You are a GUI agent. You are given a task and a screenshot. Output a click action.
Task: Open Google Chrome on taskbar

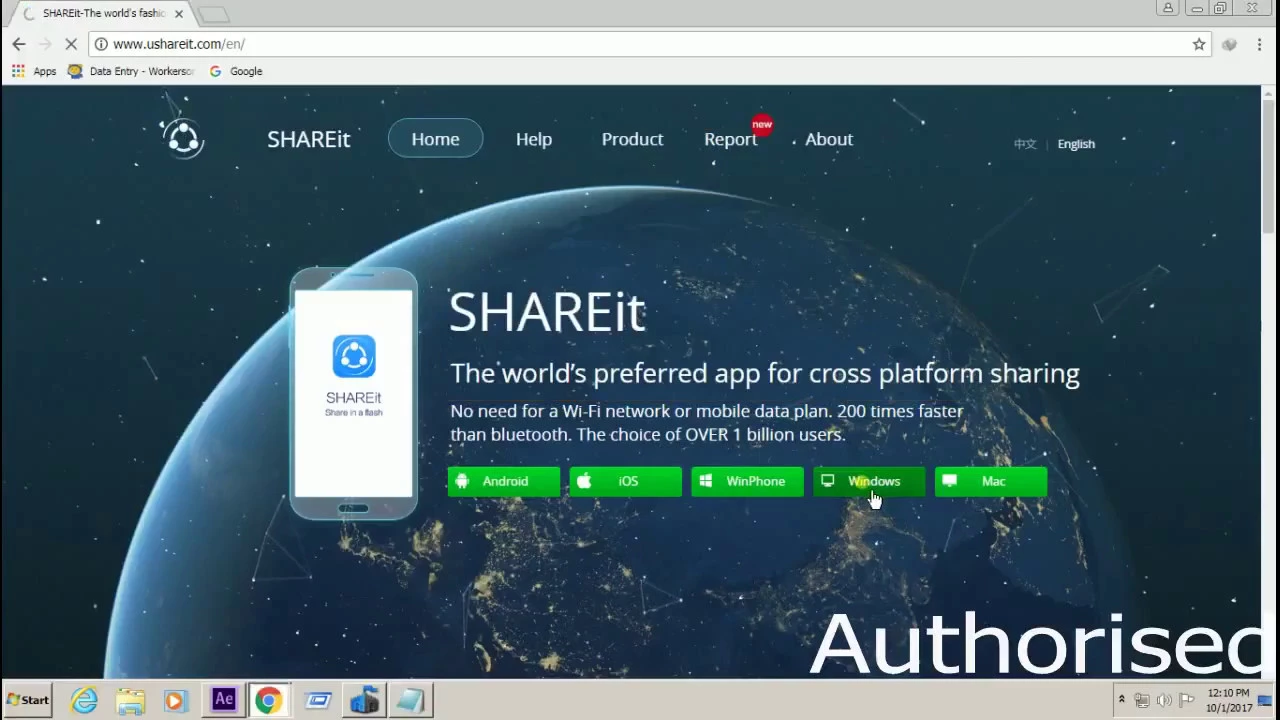pos(268,700)
